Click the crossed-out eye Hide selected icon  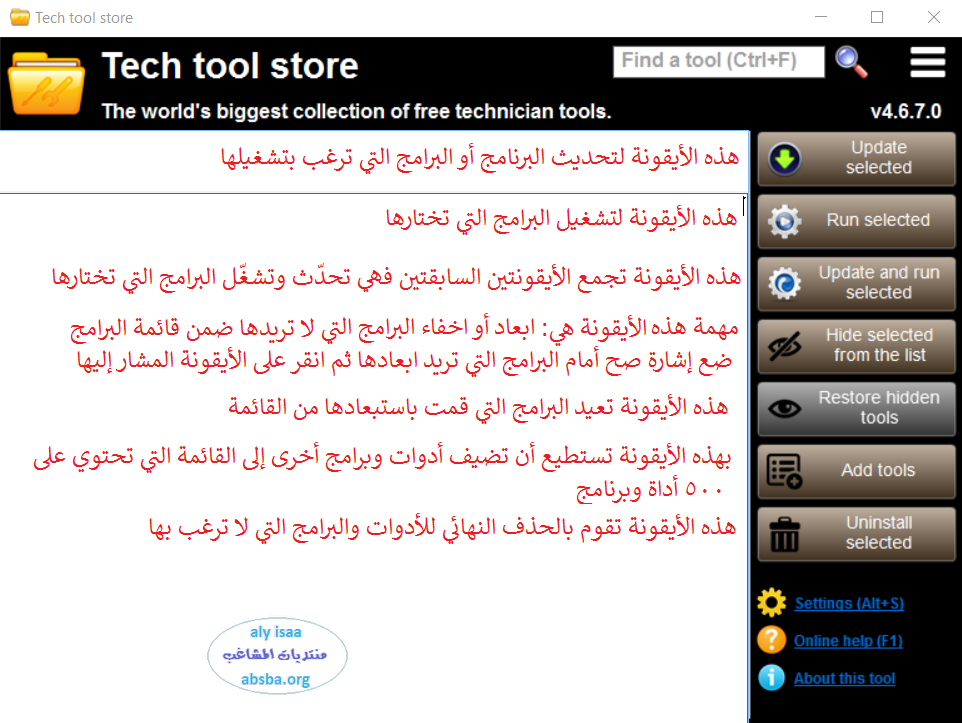click(785, 346)
